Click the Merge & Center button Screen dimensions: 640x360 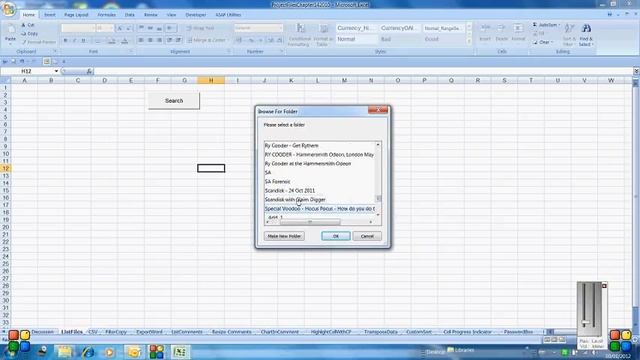coord(207,40)
